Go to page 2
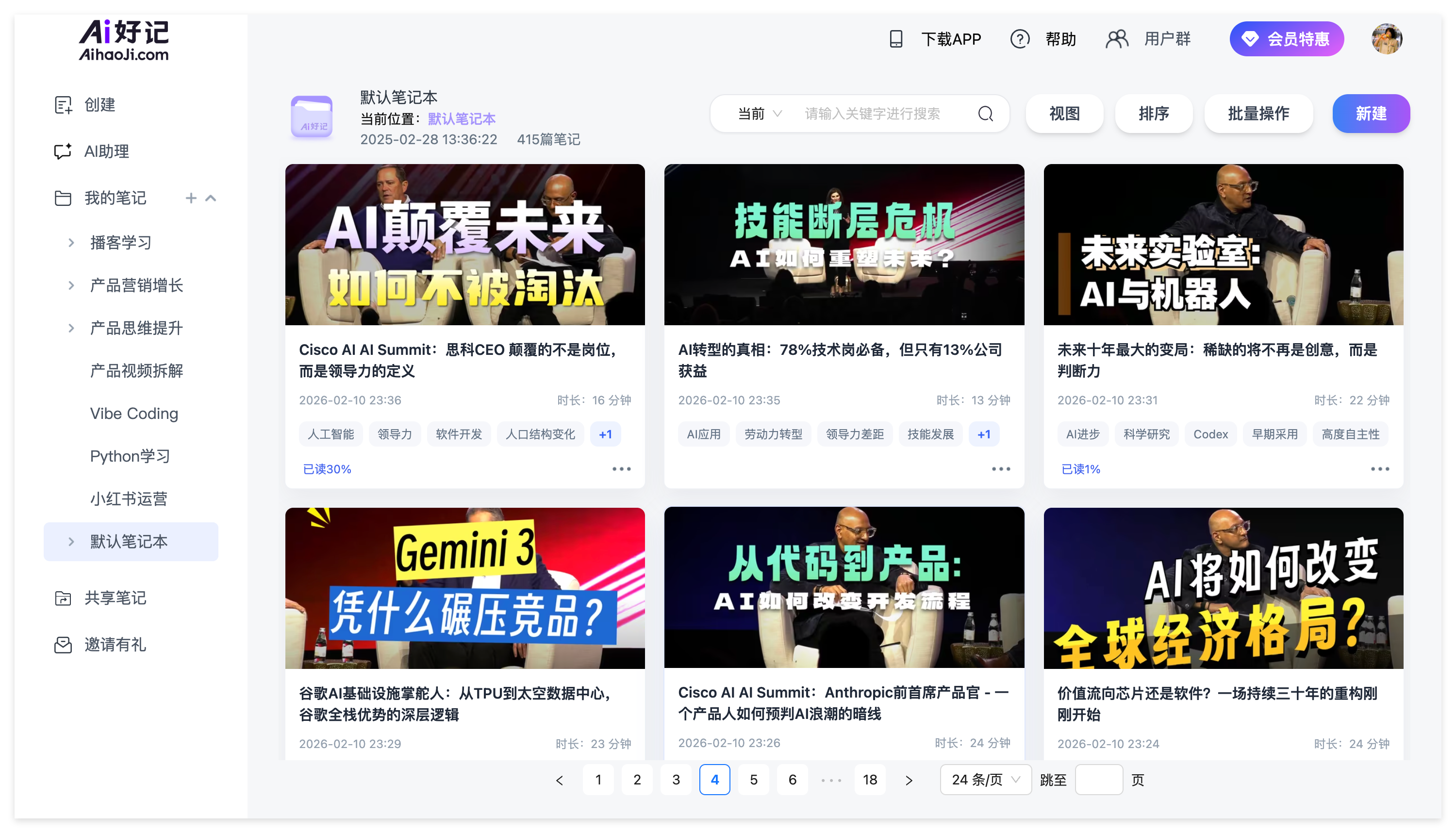Viewport: 1456px width, 833px height. (637, 780)
